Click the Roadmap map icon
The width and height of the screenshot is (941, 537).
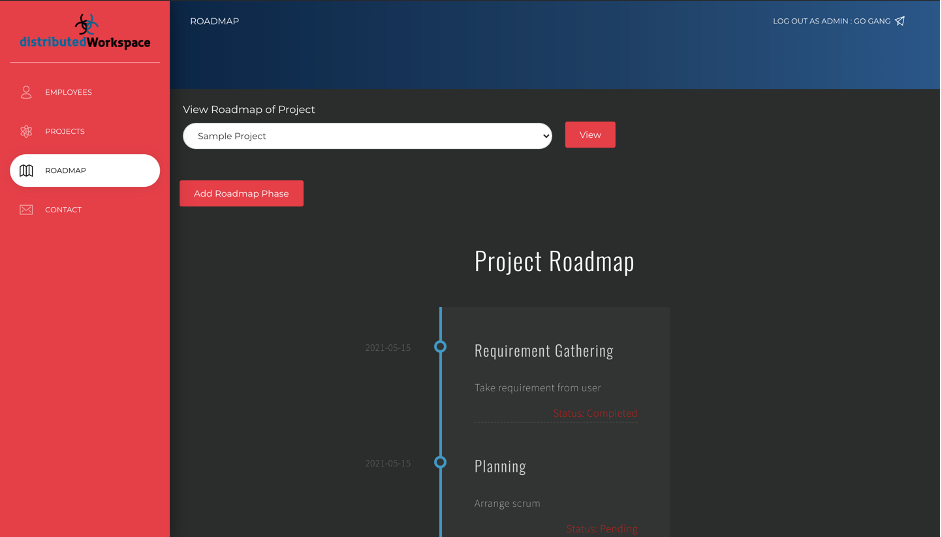[x=27, y=171]
